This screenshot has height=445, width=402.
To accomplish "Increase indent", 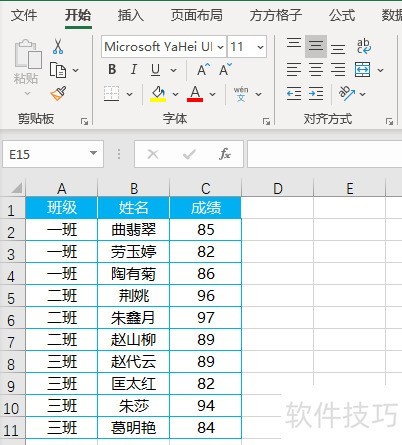I will point(316,94).
